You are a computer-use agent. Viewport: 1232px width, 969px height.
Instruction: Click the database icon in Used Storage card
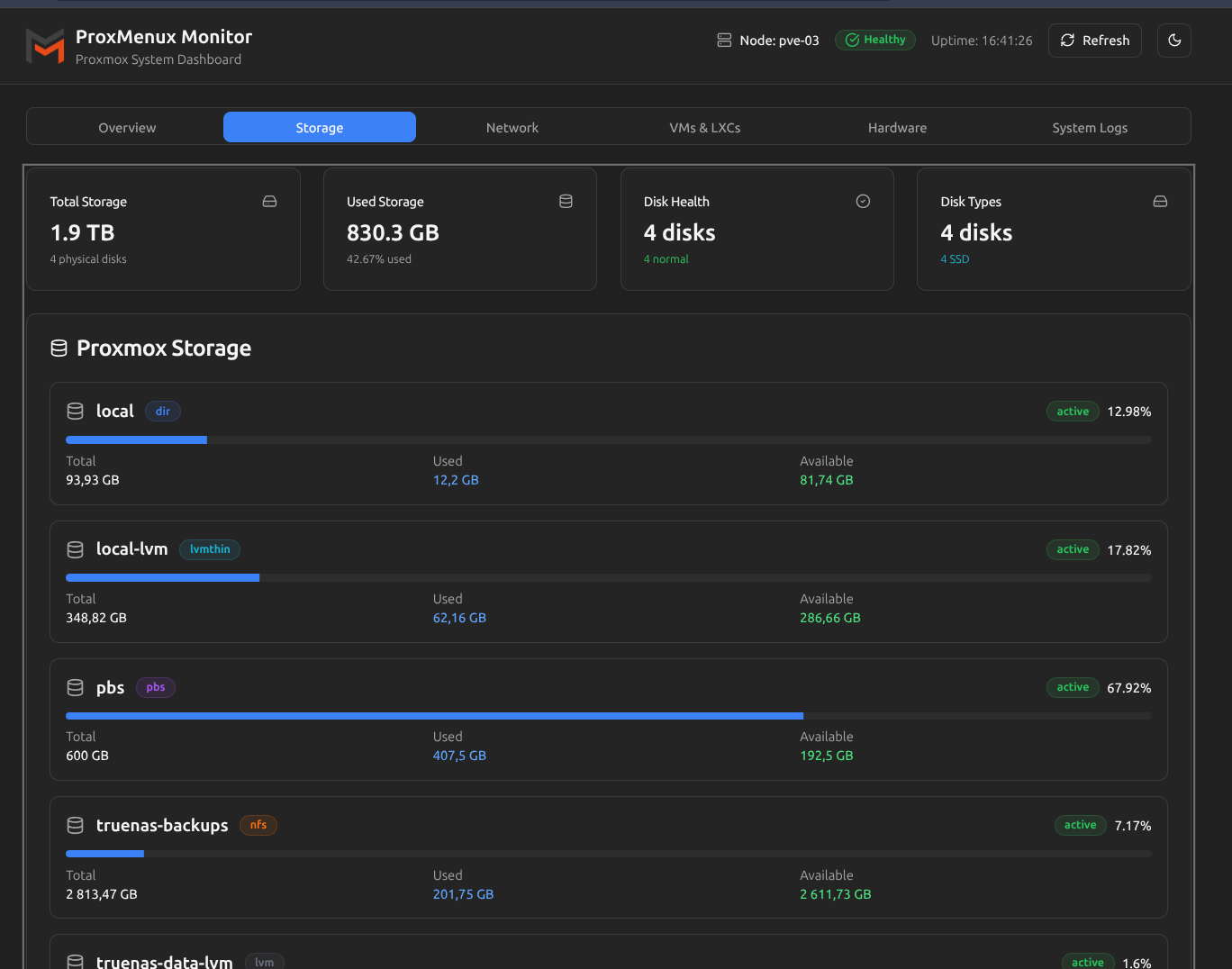pos(566,202)
